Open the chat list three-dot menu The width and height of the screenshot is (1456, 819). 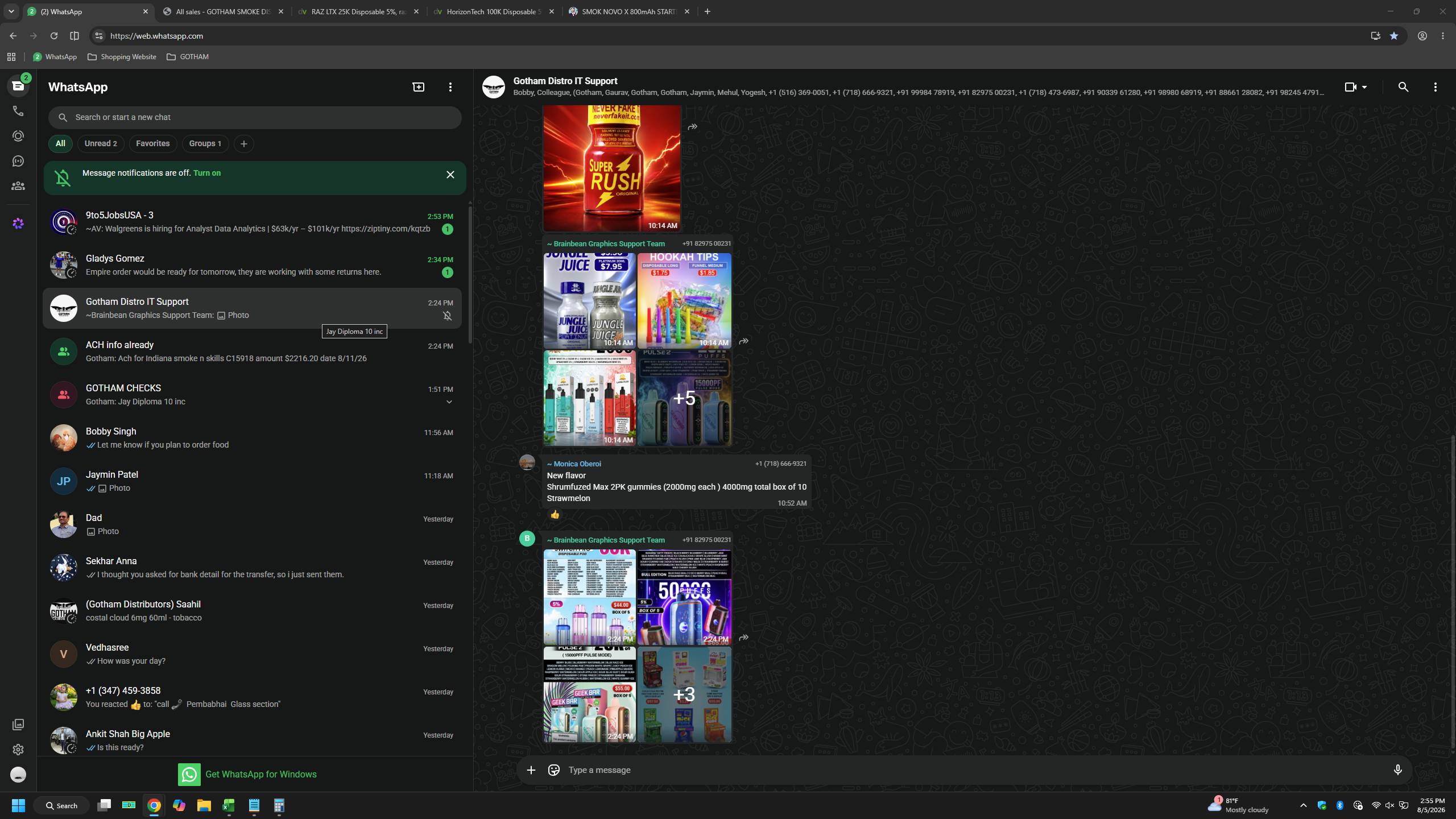click(x=450, y=87)
